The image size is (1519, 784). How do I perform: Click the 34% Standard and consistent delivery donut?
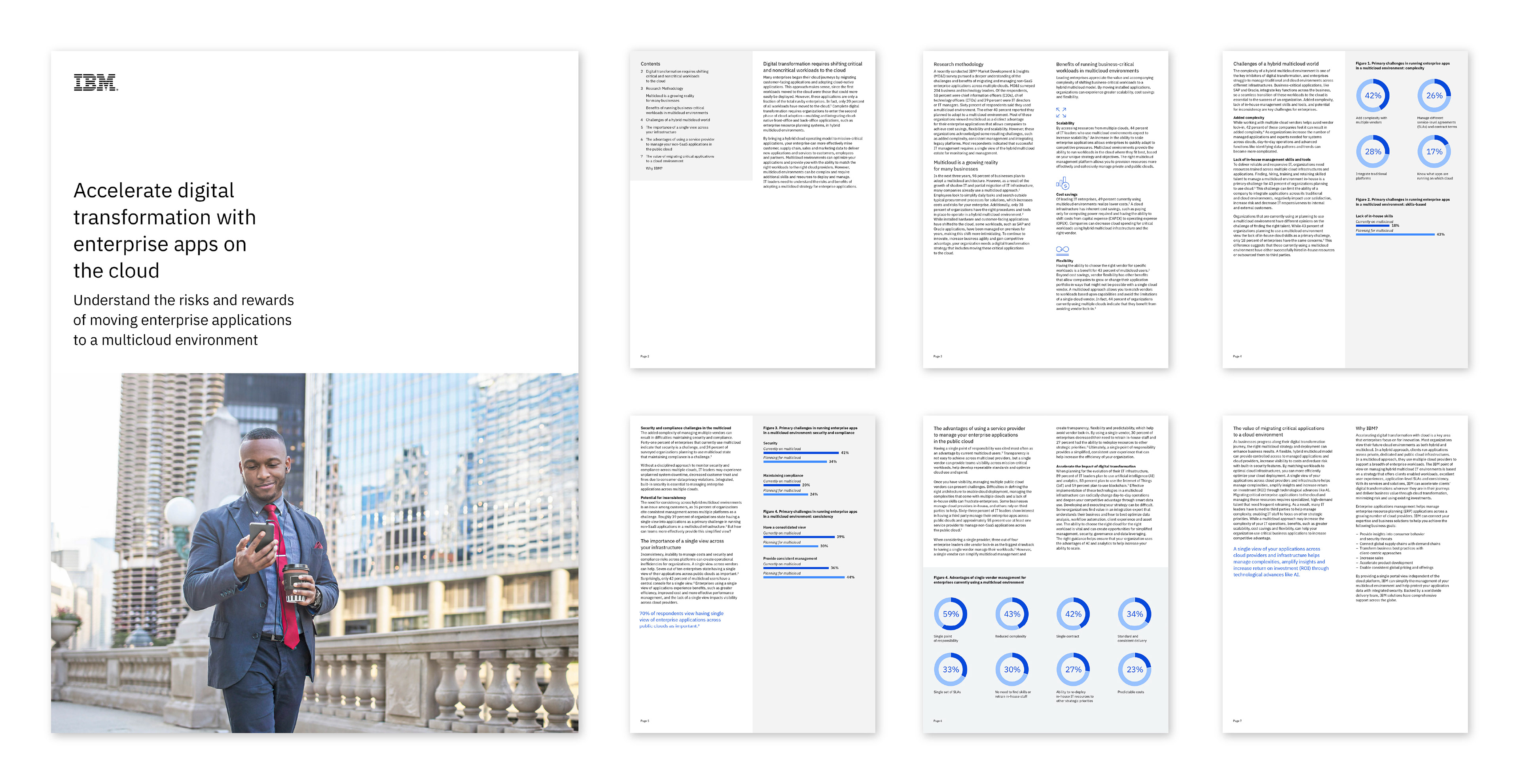coord(1135,614)
